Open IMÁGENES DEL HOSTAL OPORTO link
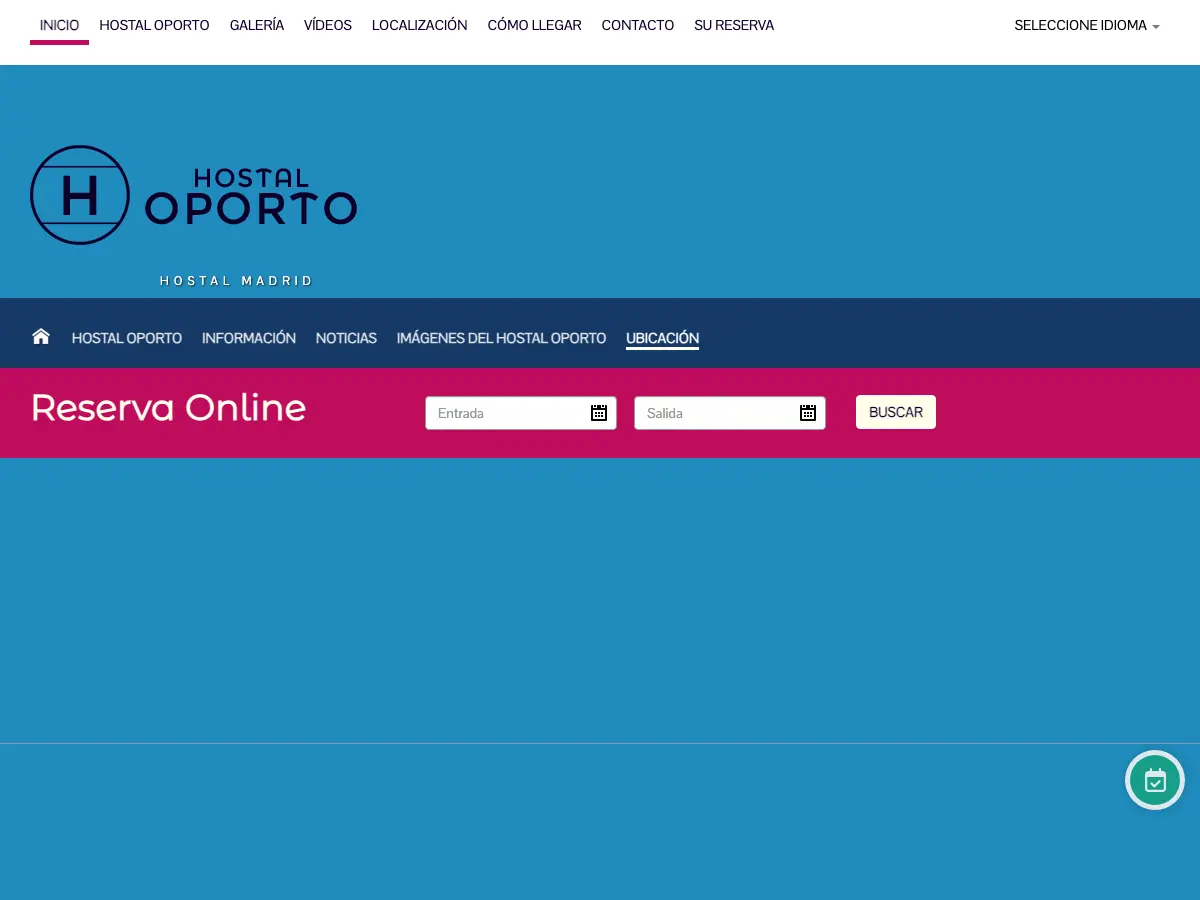 click(501, 338)
